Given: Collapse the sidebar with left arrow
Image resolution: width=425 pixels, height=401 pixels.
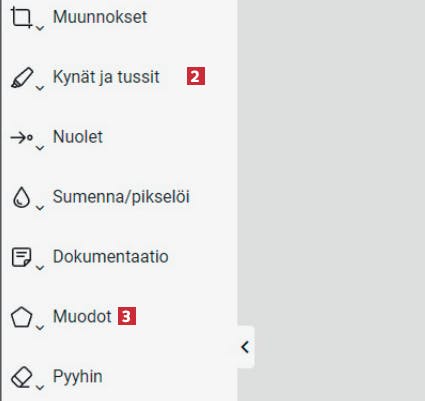Looking at the screenshot, I should [245, 347].
